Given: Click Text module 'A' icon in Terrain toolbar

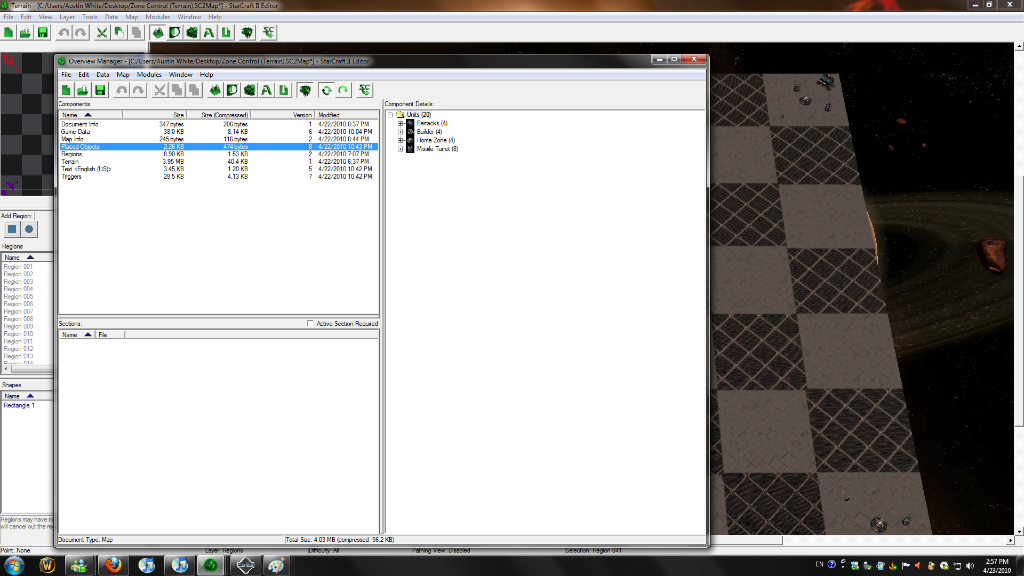Looking at the screenshot, I should pos(209,32).
